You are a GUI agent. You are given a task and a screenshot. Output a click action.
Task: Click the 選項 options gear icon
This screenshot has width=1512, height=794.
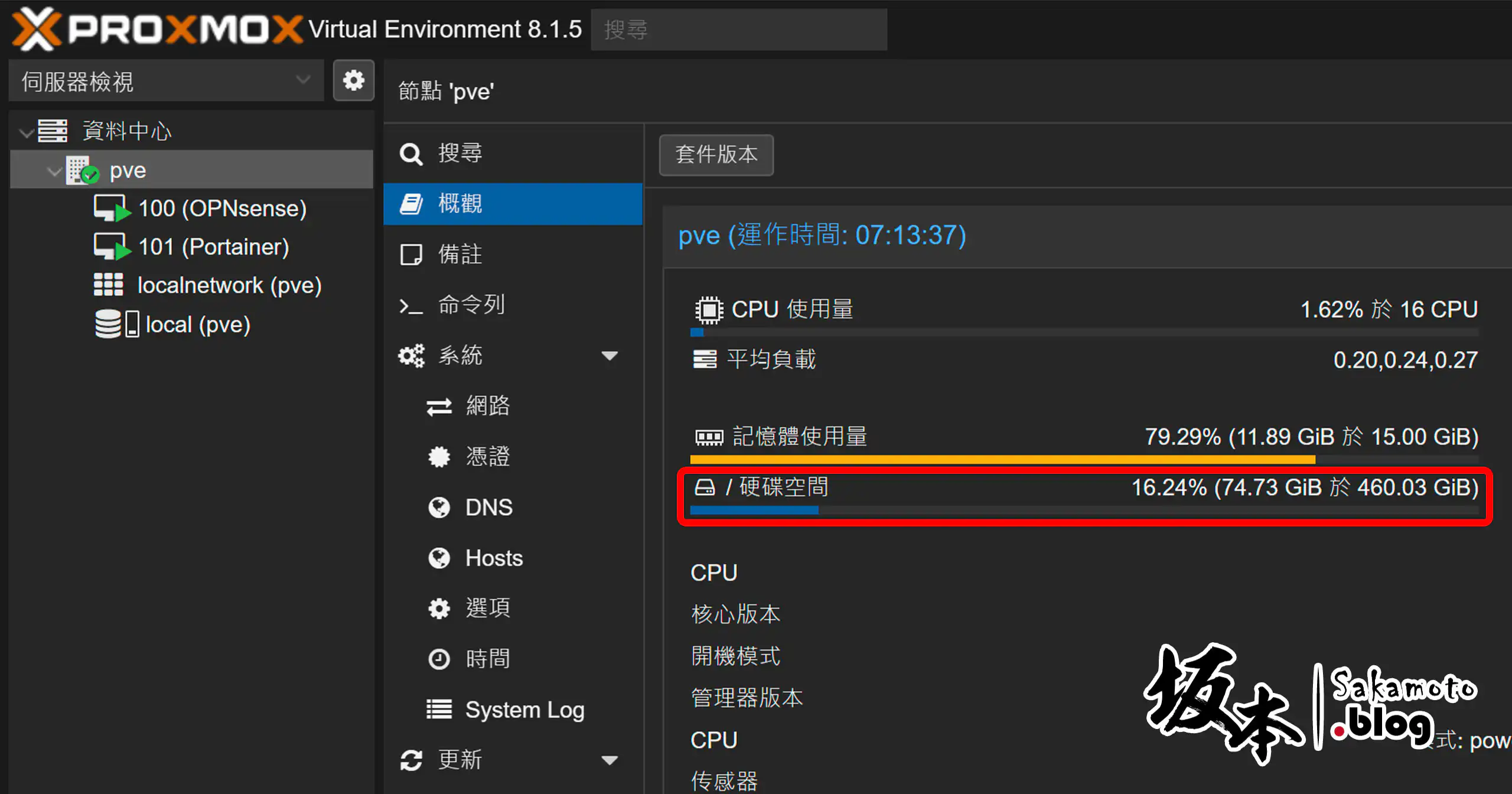point(439,608)
